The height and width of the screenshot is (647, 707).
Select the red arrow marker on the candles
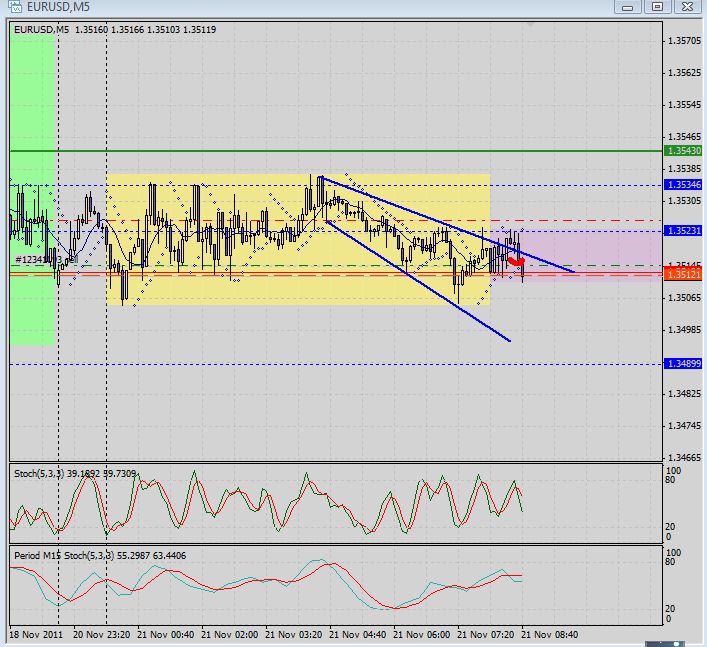tap(516, 261)
